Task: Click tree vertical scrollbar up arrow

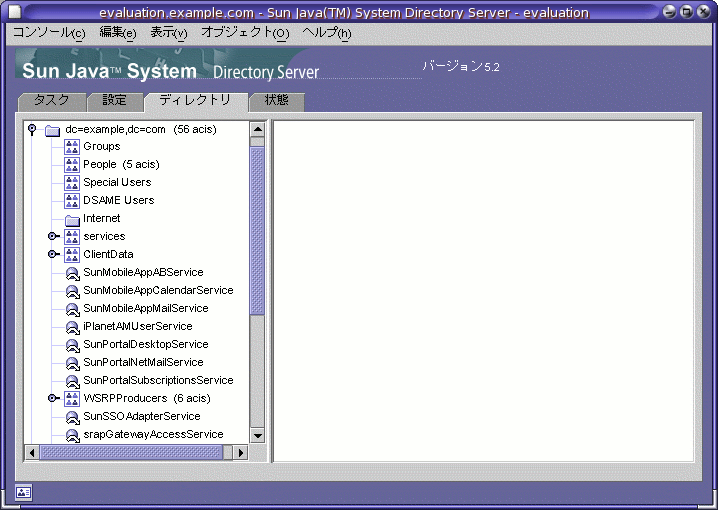Action: [x=257, y=130]
